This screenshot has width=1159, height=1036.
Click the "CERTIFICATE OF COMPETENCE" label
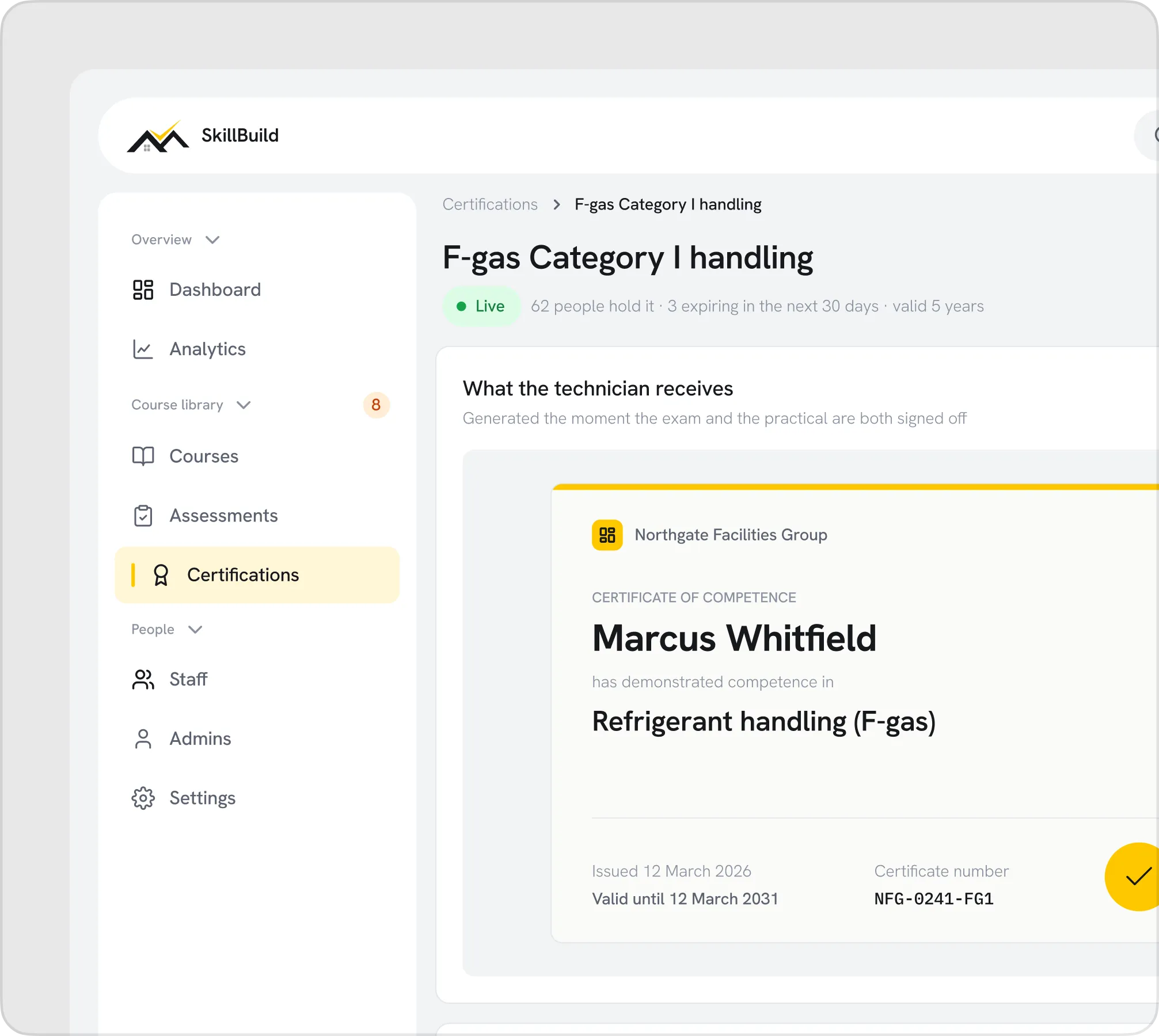694,597
